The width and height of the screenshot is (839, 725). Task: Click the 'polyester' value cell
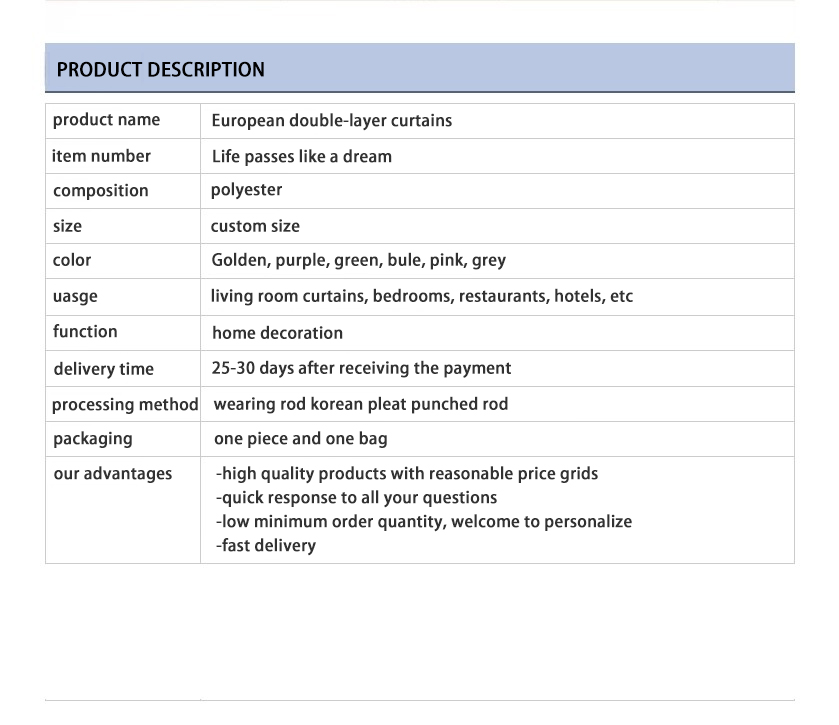247,190
